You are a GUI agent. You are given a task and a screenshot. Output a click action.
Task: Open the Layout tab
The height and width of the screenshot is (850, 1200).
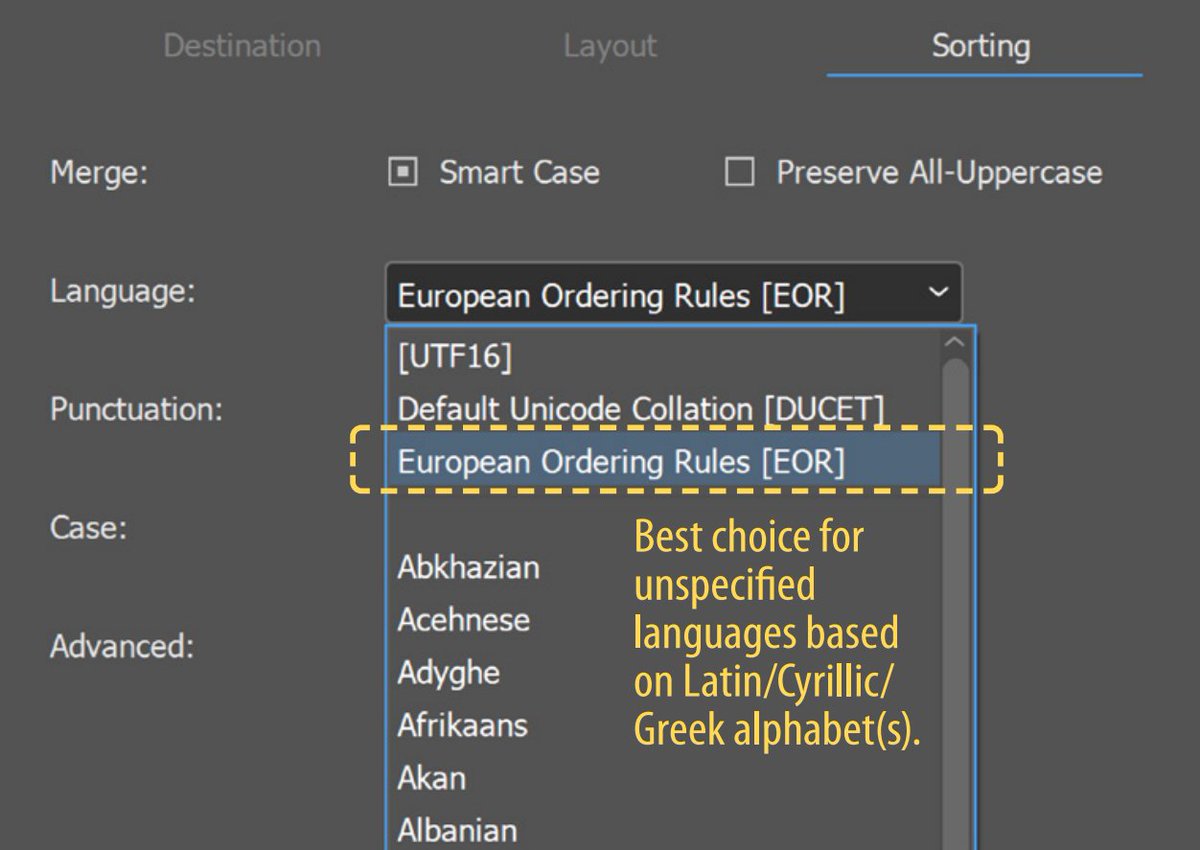click(610, 45)
